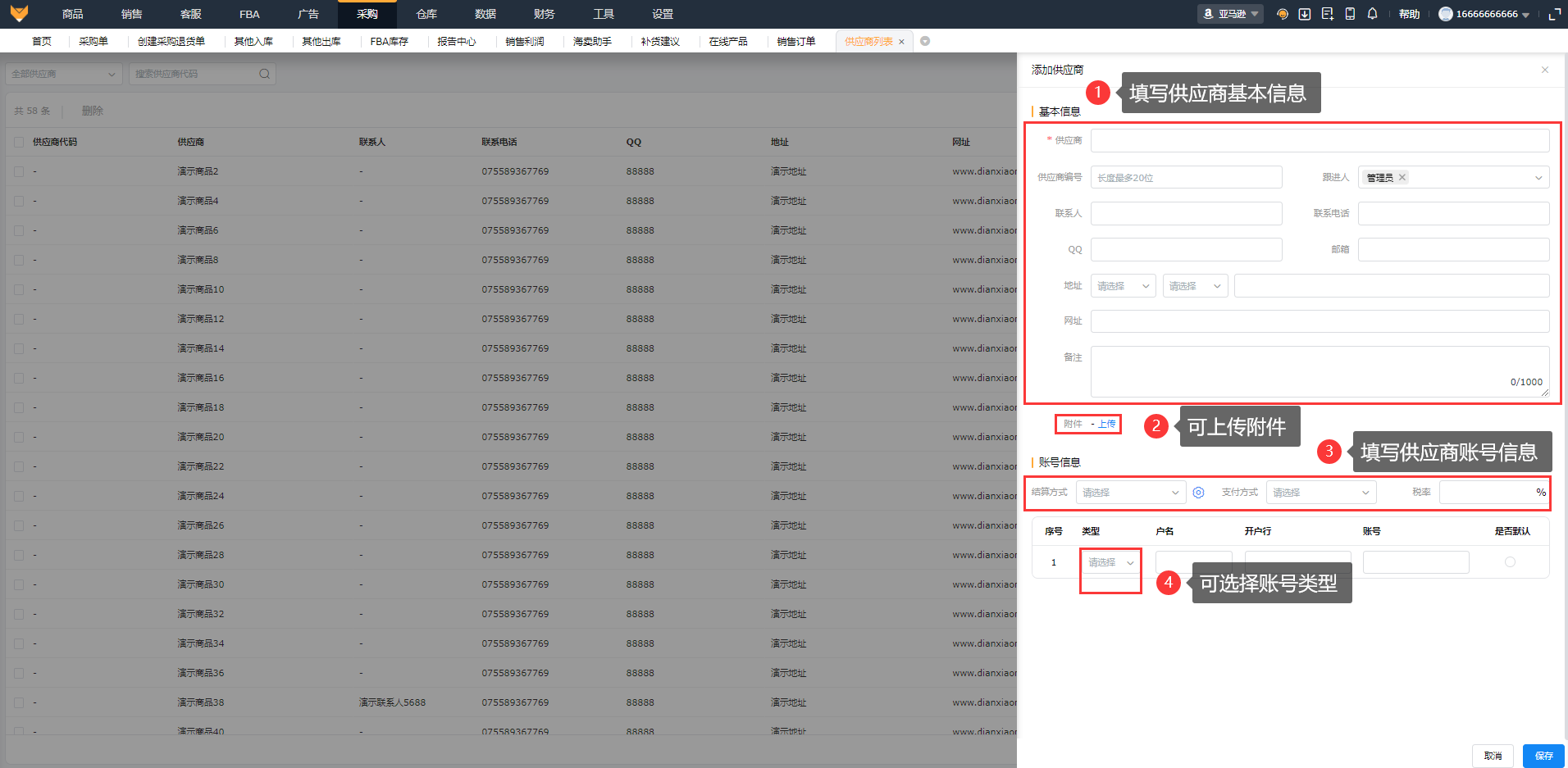
Task: Open the 财务 top menu
Action: 545,14
